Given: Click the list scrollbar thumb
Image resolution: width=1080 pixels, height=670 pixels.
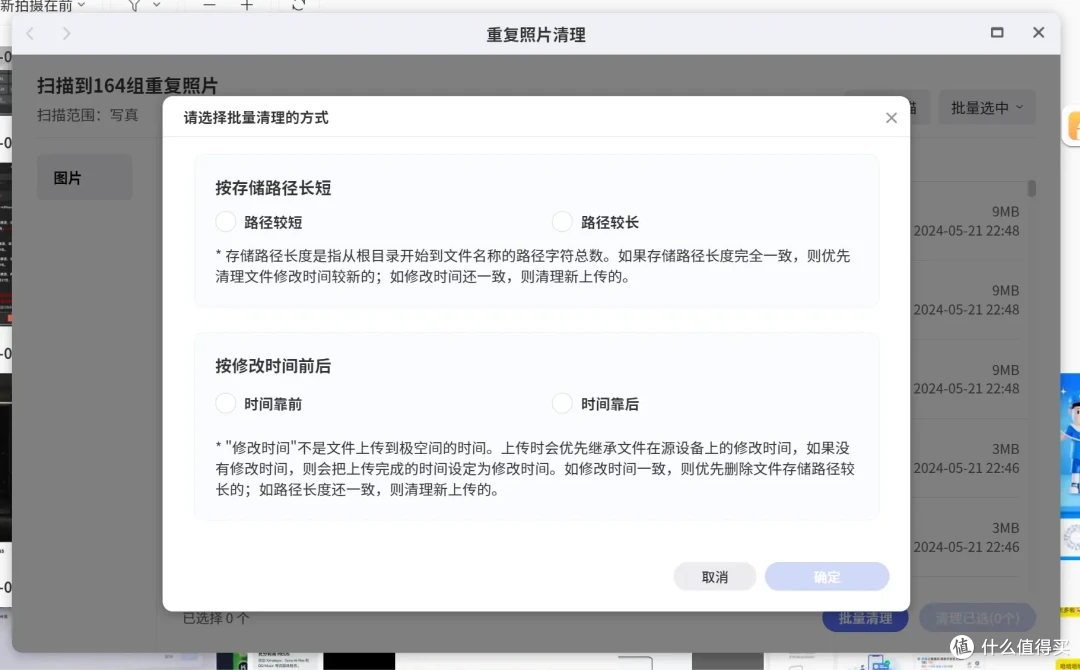Looking at the screenshot, I should [1031, 188].
